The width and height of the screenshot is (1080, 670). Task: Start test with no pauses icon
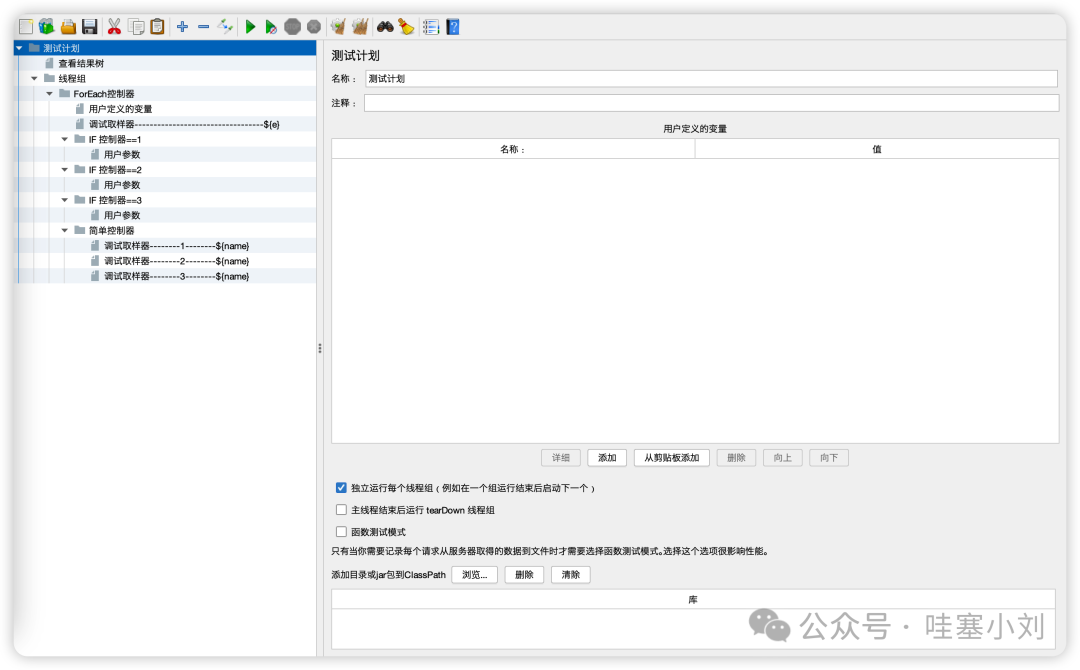[271, 27]
